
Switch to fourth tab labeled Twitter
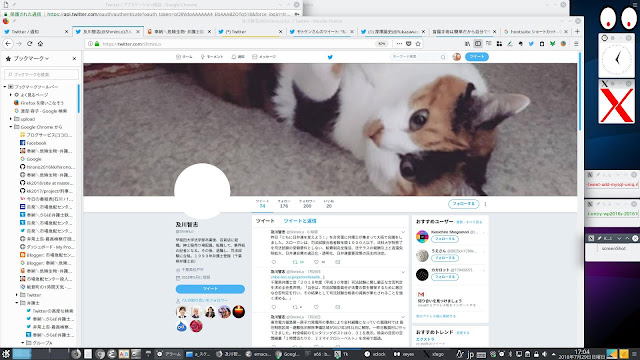click(x=250, y=31)
